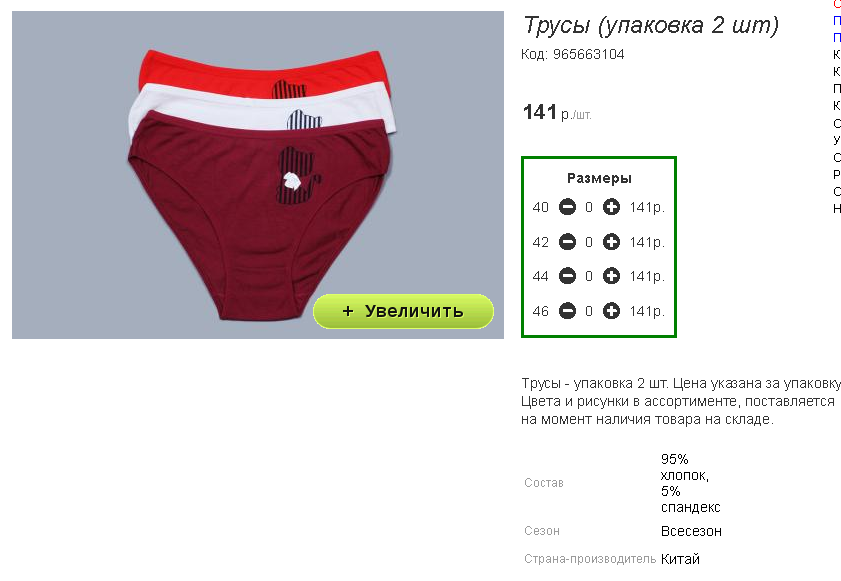The image size is (841, 581).
Task: Click the product code 965663104
Action: (588, 54)
